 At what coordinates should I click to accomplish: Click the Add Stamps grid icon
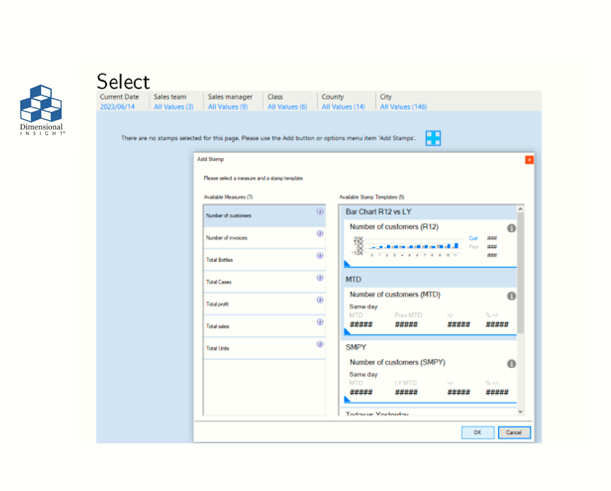pyautogui.click(x=433, y=138)
